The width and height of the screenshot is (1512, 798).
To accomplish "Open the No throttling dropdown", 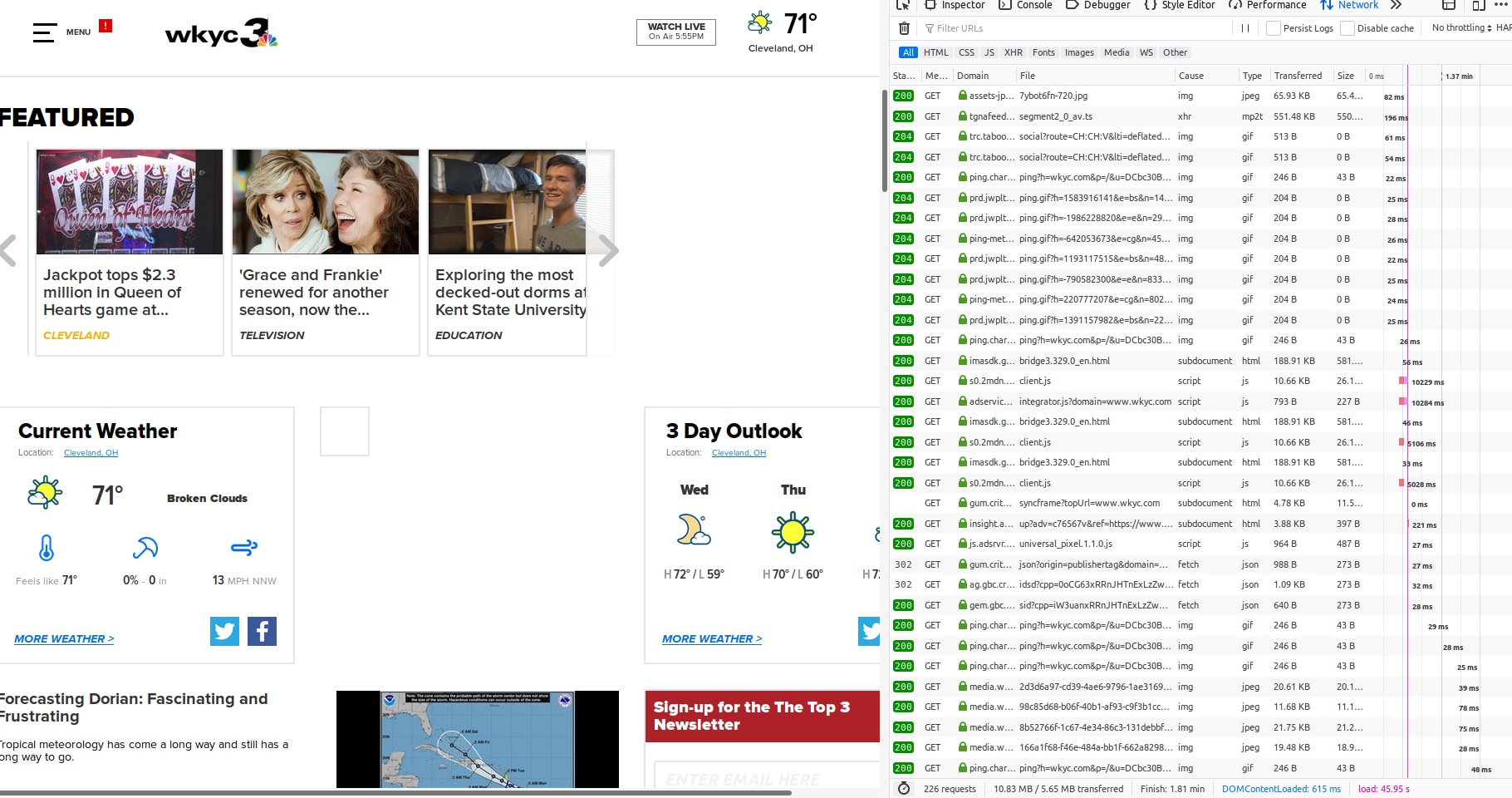I will click(1461, 28).
